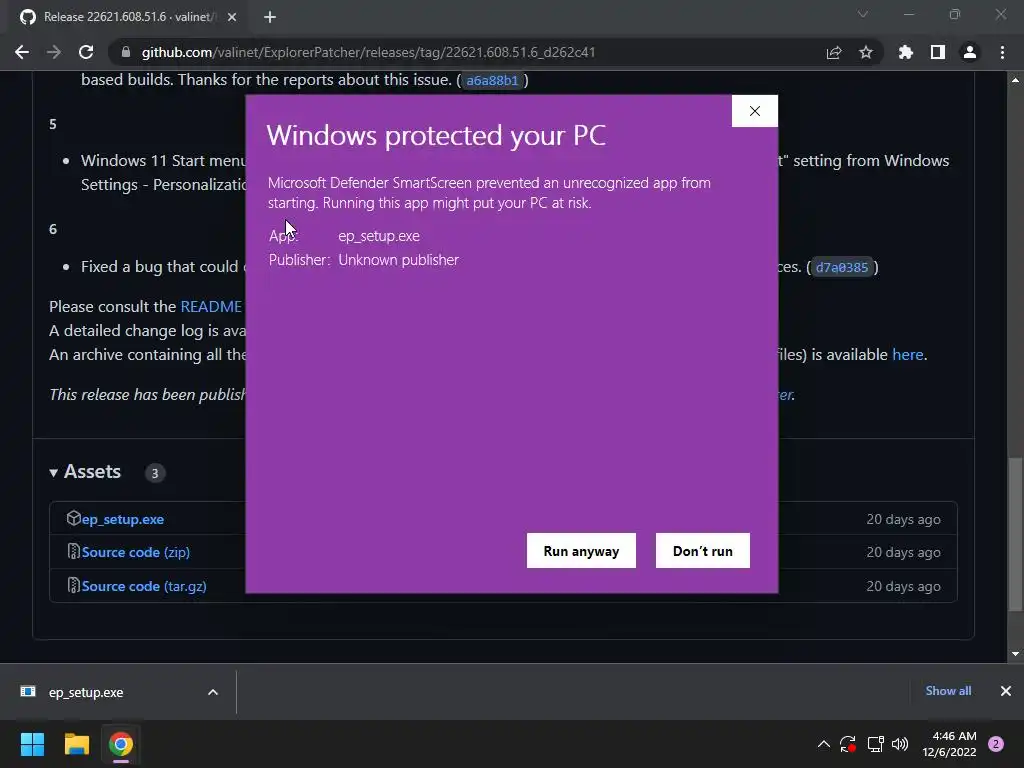Select the Release 22621.608.51.6 browser tab
This screenshot has width=1024, height=768.
click(127, 17)
